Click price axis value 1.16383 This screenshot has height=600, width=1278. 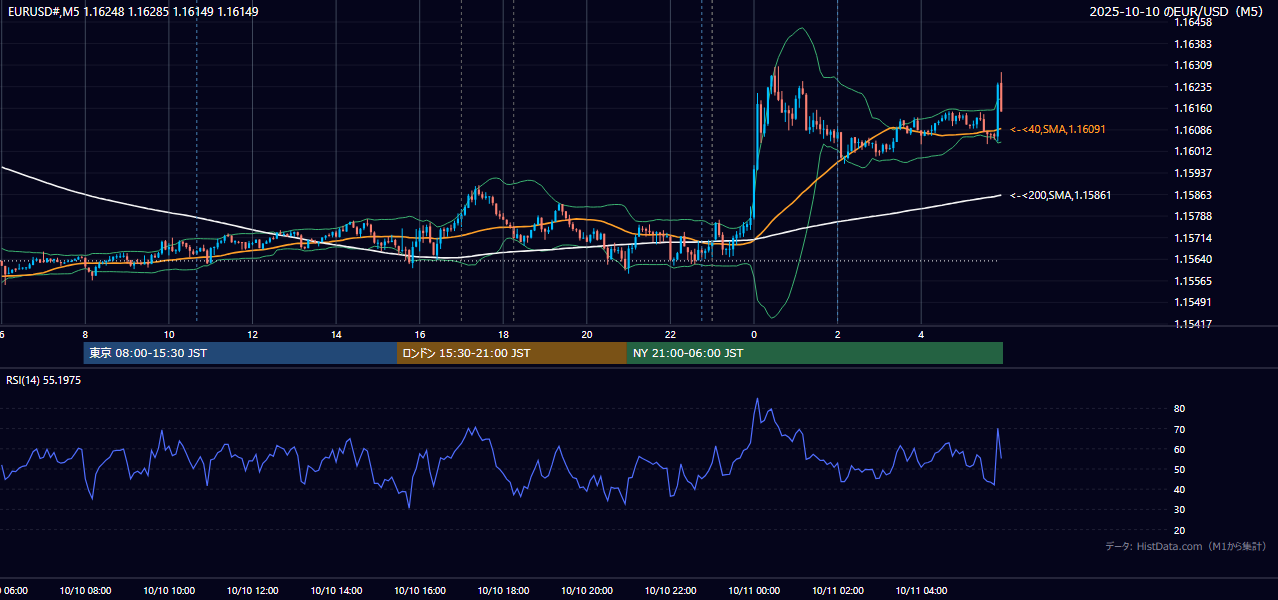click(x=1193, y=44)
